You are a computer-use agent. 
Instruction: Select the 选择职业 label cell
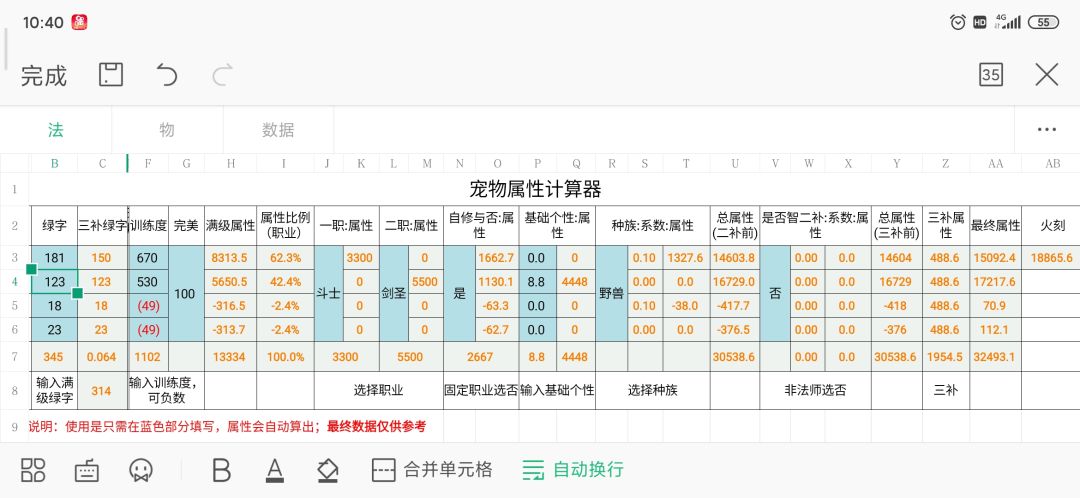pyautogui.click(x=379, y=391)
